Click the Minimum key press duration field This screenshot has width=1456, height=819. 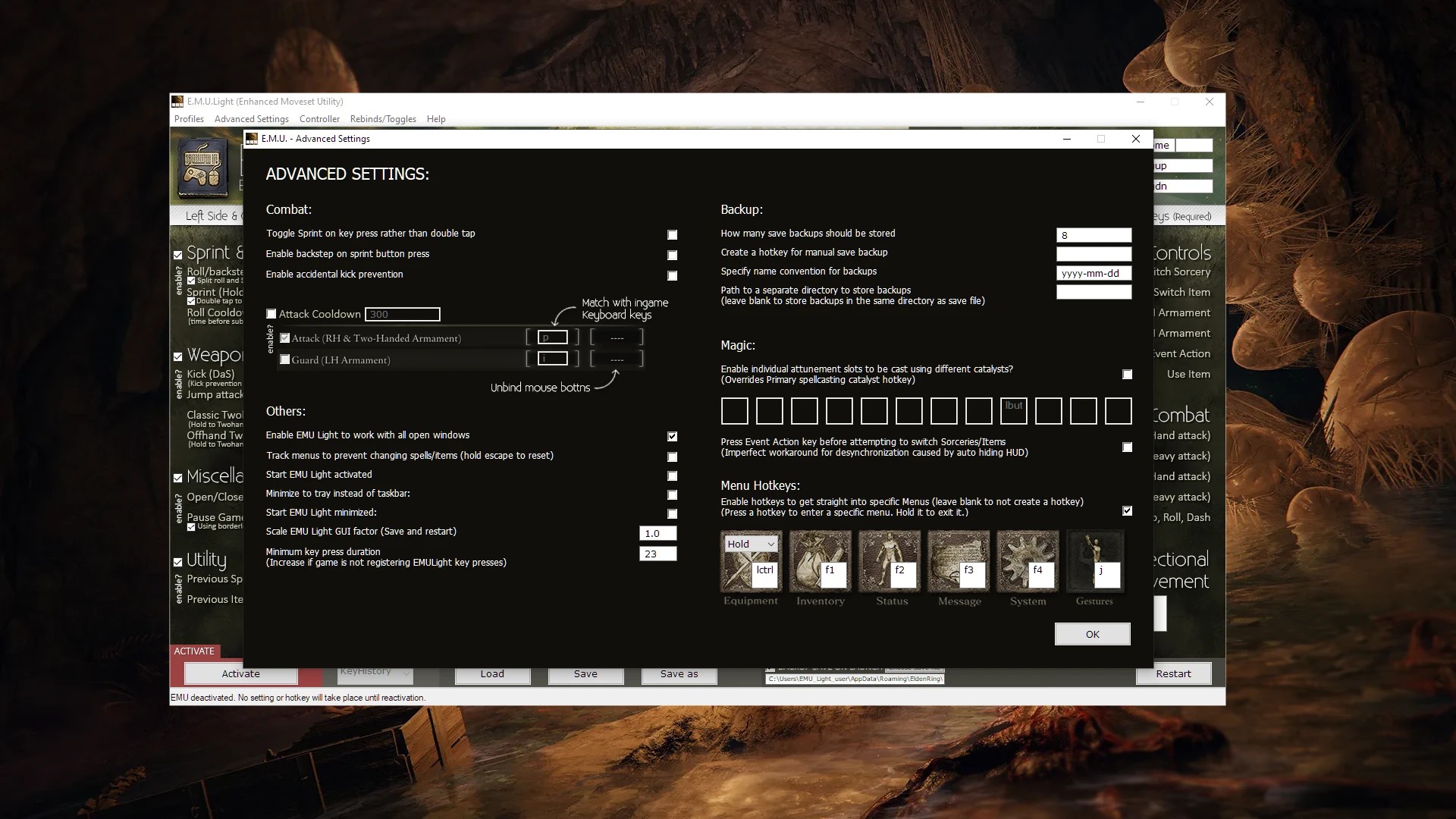pos(657,554)
